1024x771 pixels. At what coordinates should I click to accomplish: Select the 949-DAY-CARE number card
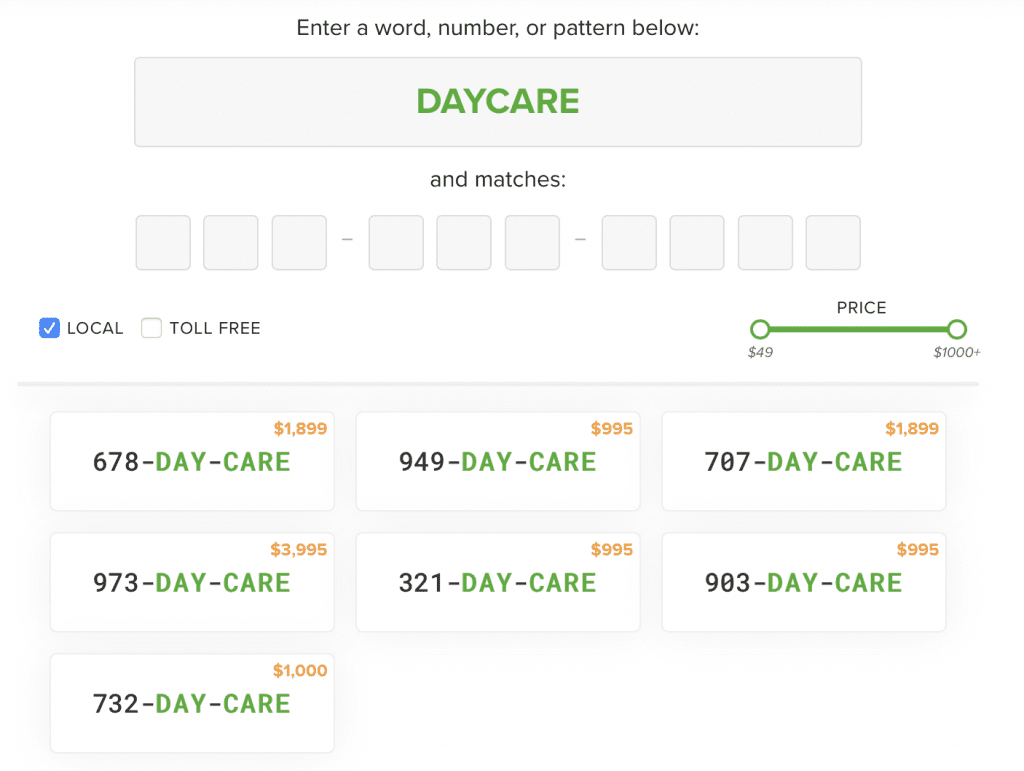(x=498, y=461)
